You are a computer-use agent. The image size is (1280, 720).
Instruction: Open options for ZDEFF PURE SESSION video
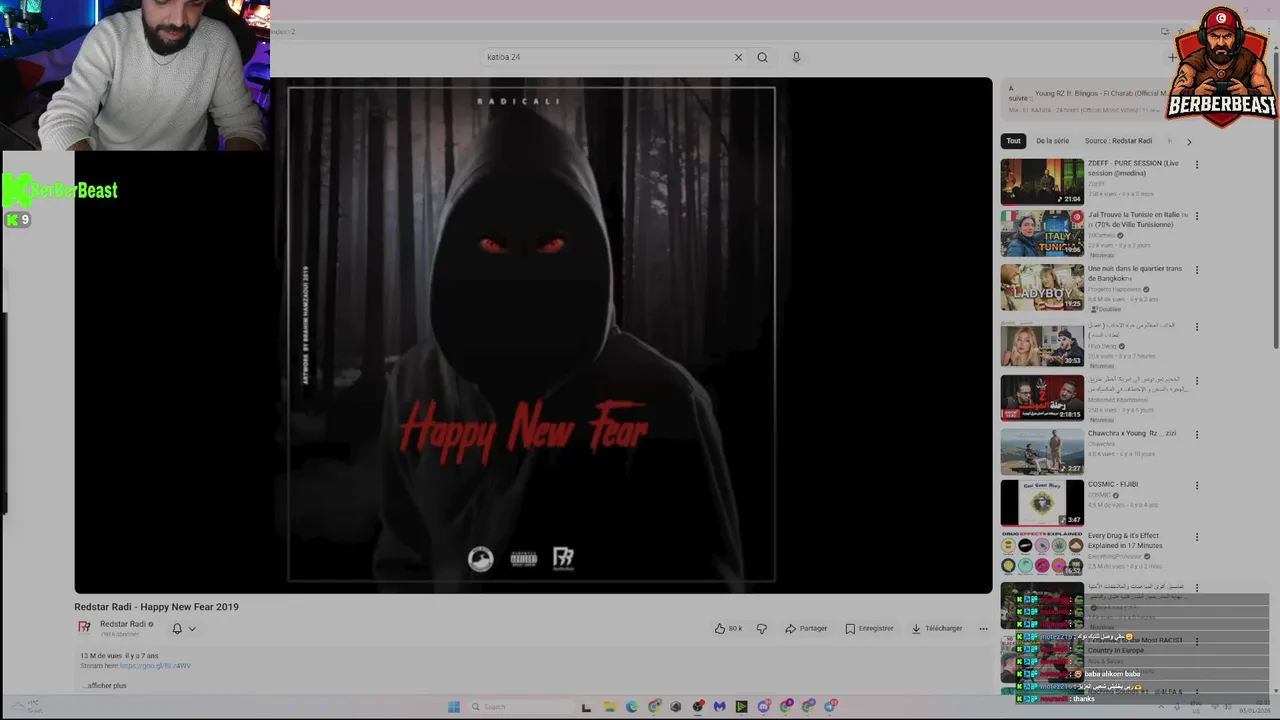click(x=1197, y=164)
